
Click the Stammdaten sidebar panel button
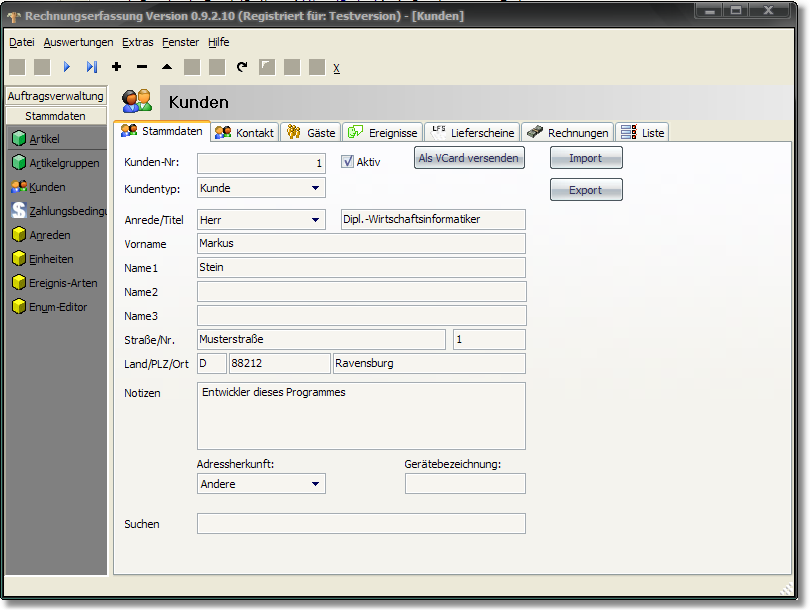pyautogui.click(x=56, y=116)
